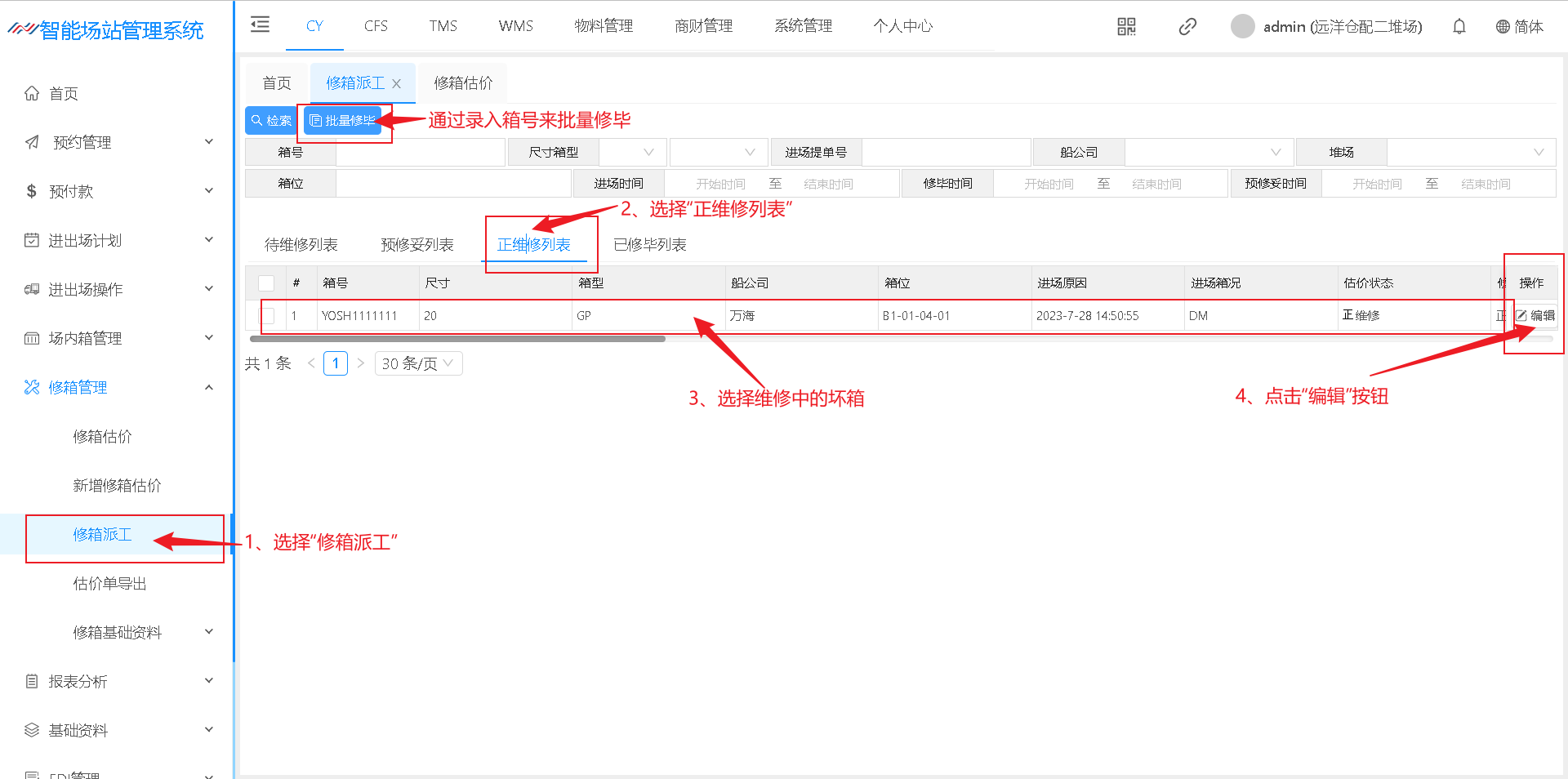Toggle the select-all checkbox in table header
Image resolution: width=1568 pixels, height=779 pixels.
click(x=266, y=283)
